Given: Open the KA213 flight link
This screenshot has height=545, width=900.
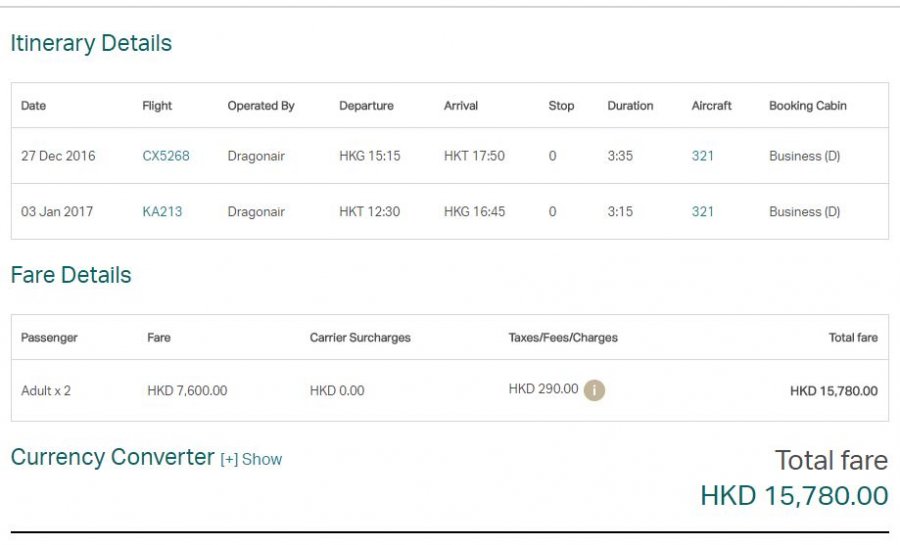Looking at the screenshot, I should pyautogui.click(x=162, y=212).
